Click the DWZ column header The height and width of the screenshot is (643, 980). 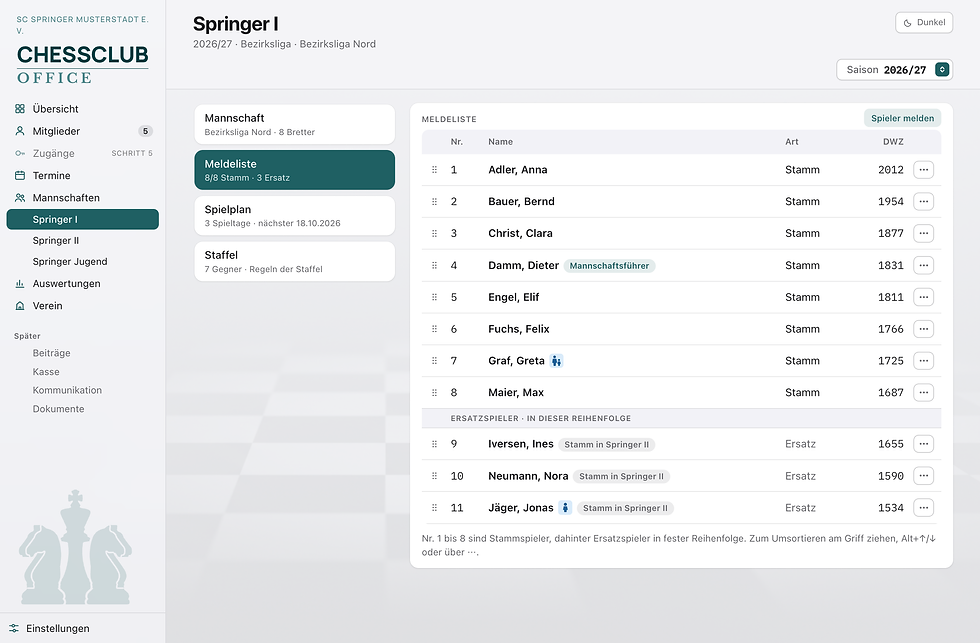point(893,142)
